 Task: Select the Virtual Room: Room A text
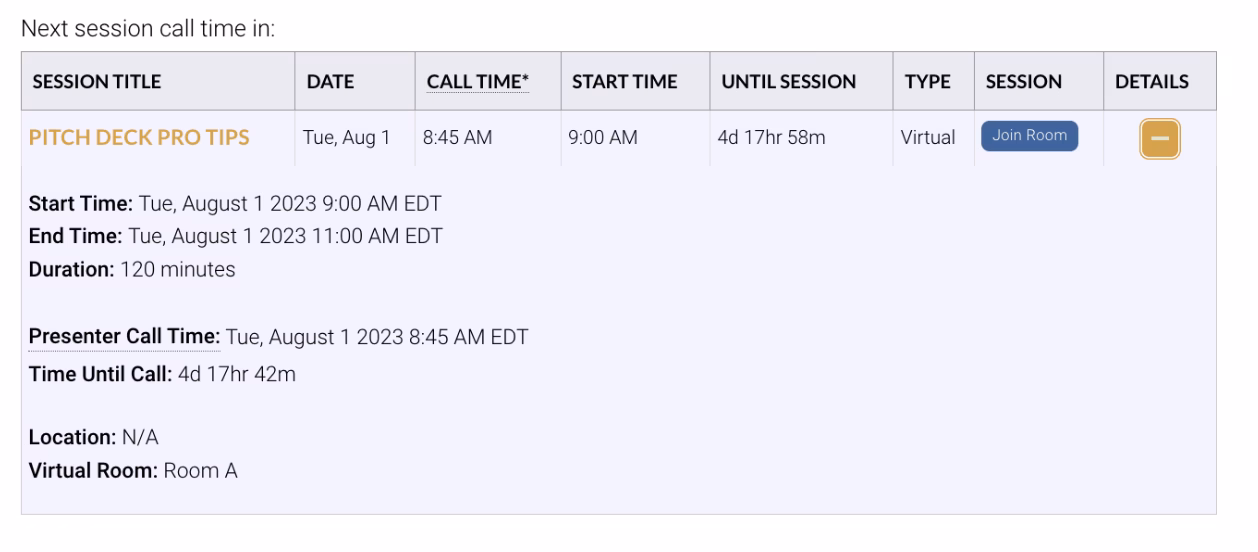(133, 470)
